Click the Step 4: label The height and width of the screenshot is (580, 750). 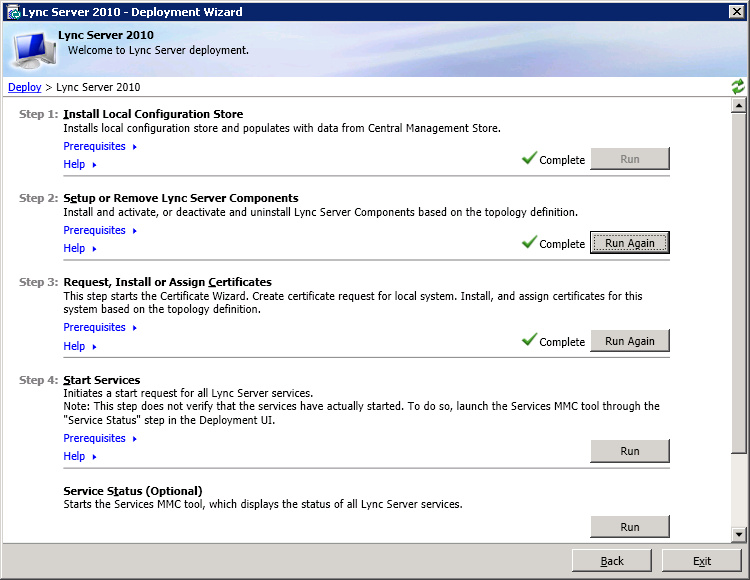pyautogui.click(x=38, y=380)
